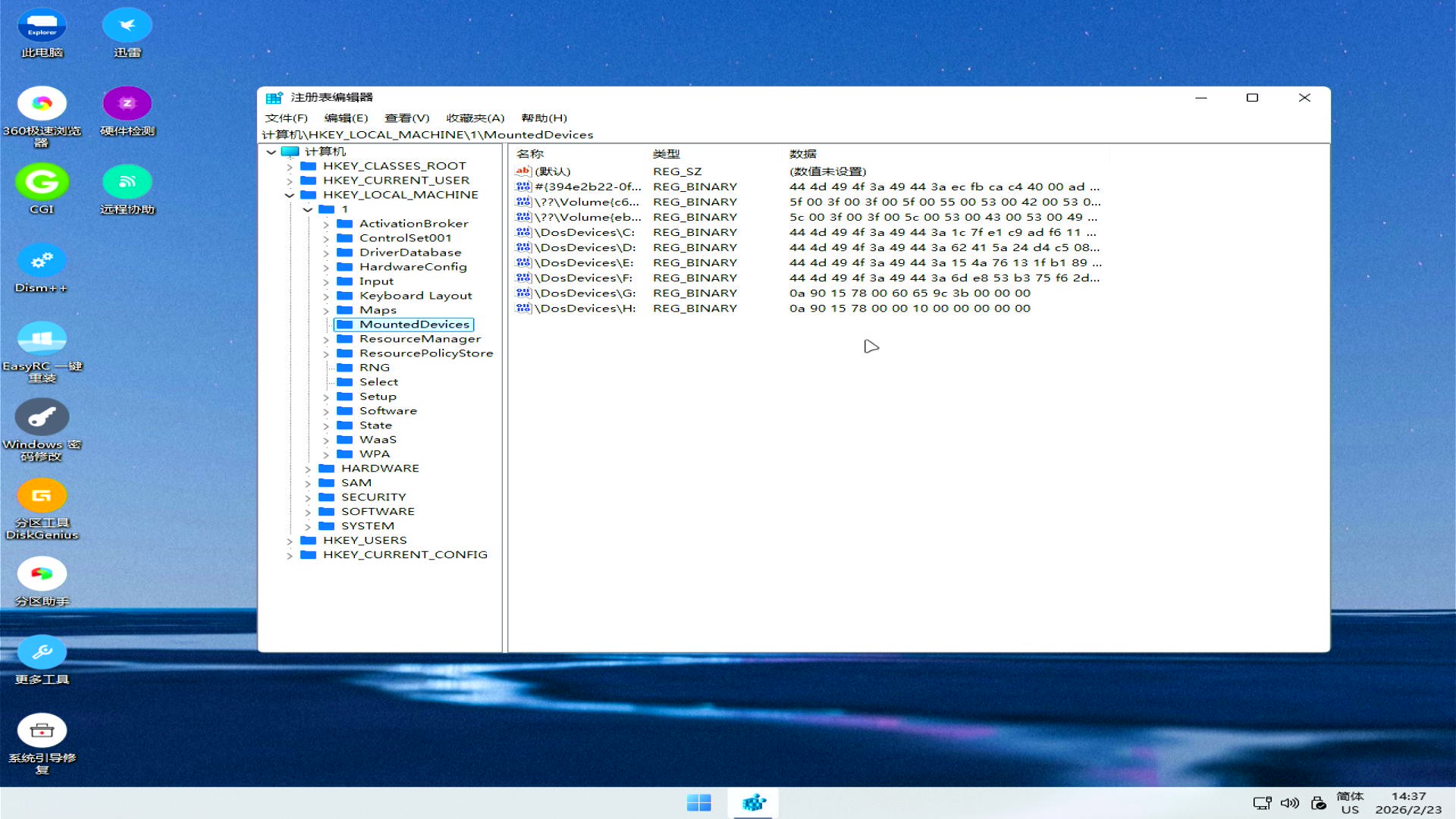Expand the ControlSet001 tree node
1456x819 pixels.
click(x=326, y=237)
